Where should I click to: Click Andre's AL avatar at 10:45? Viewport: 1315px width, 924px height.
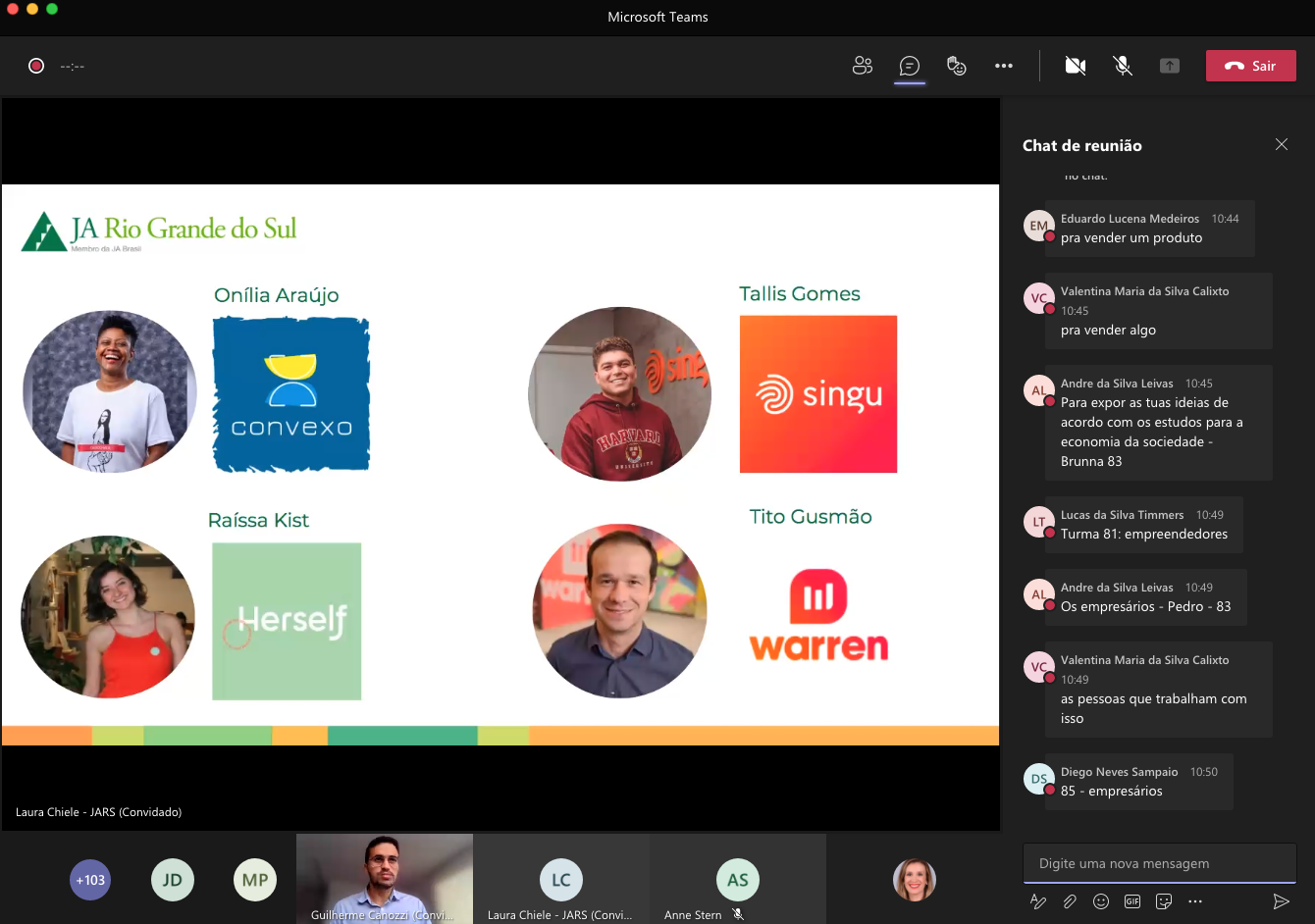(1038, 390)
